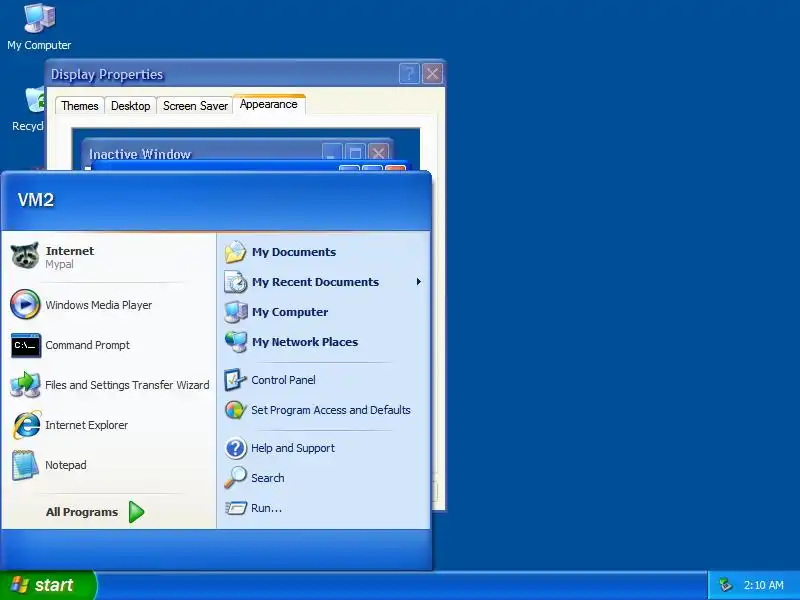Open My Computer icon in Start menu

coord(236,312)
